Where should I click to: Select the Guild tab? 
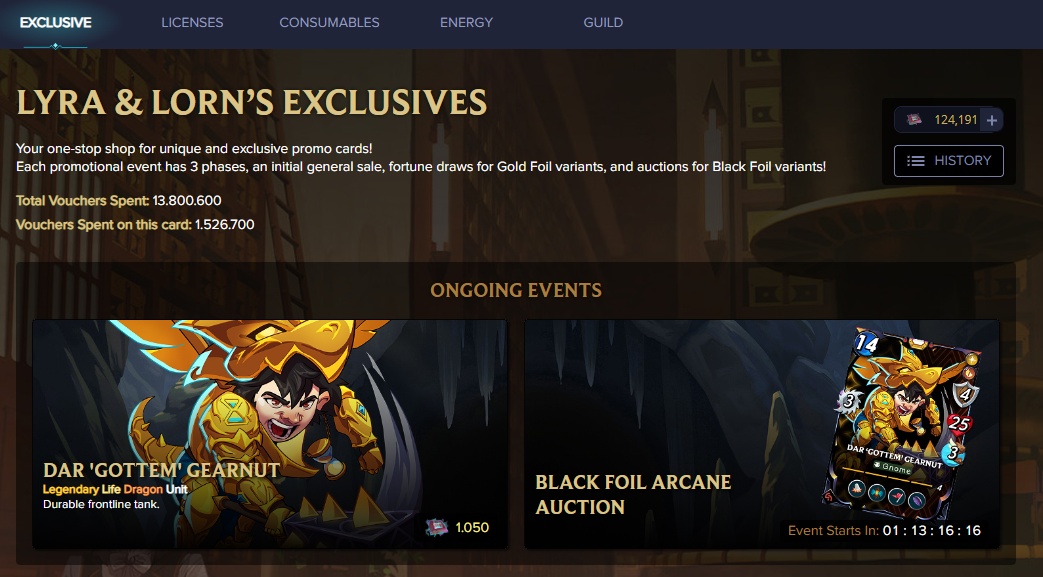[603, 22]
